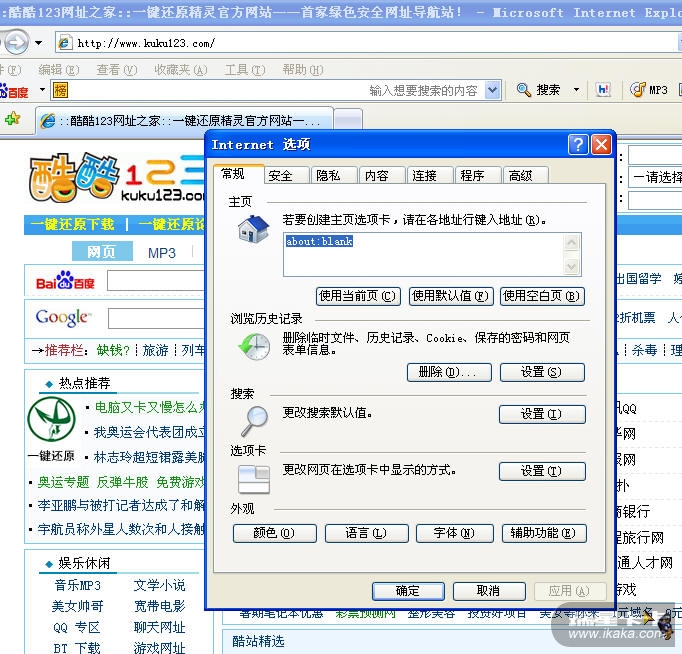Click the homepage box scroll up arrow
The height and width of the screenshot is (654, 682).
572,243
